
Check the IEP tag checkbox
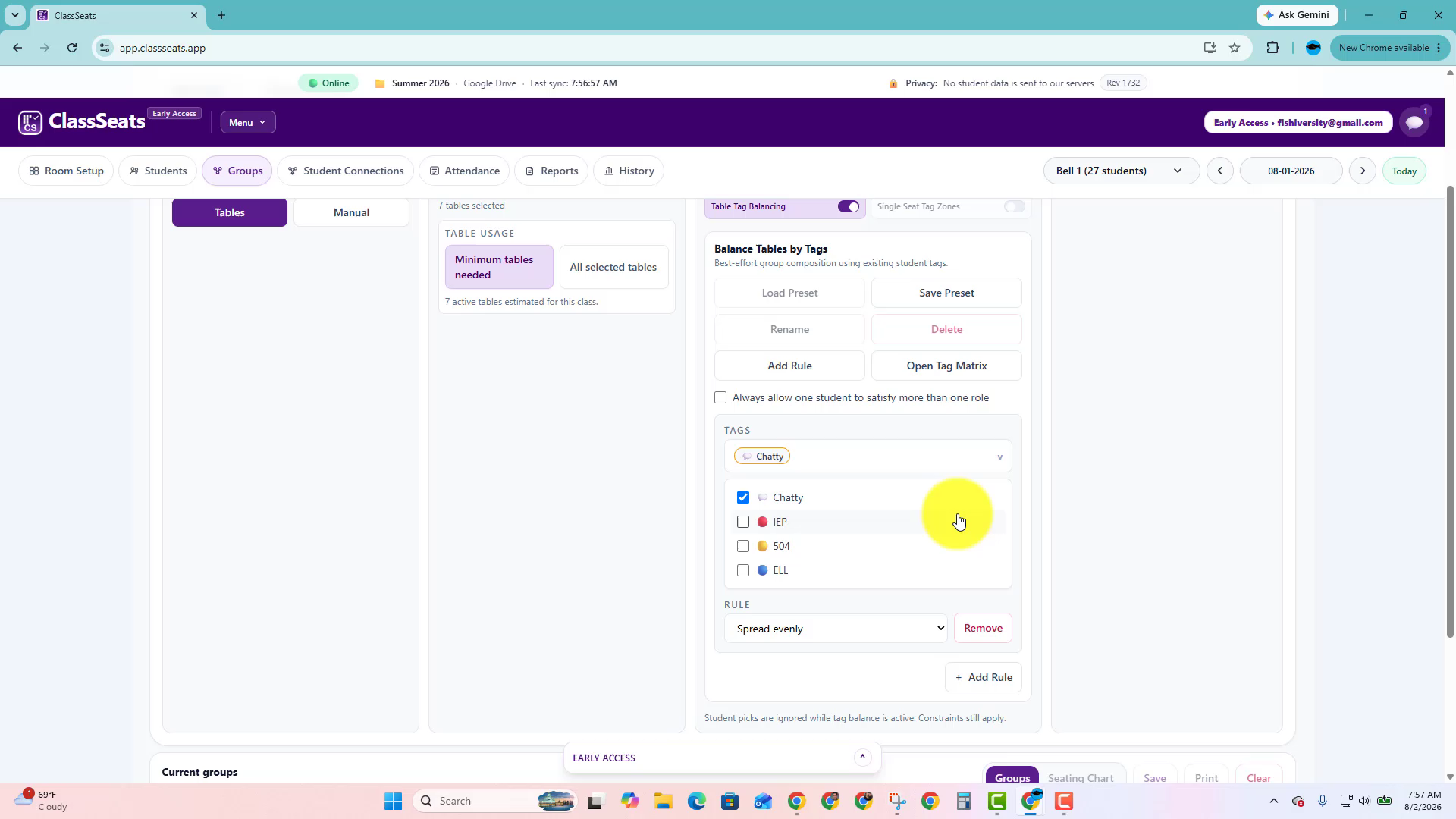coord(743,522)
